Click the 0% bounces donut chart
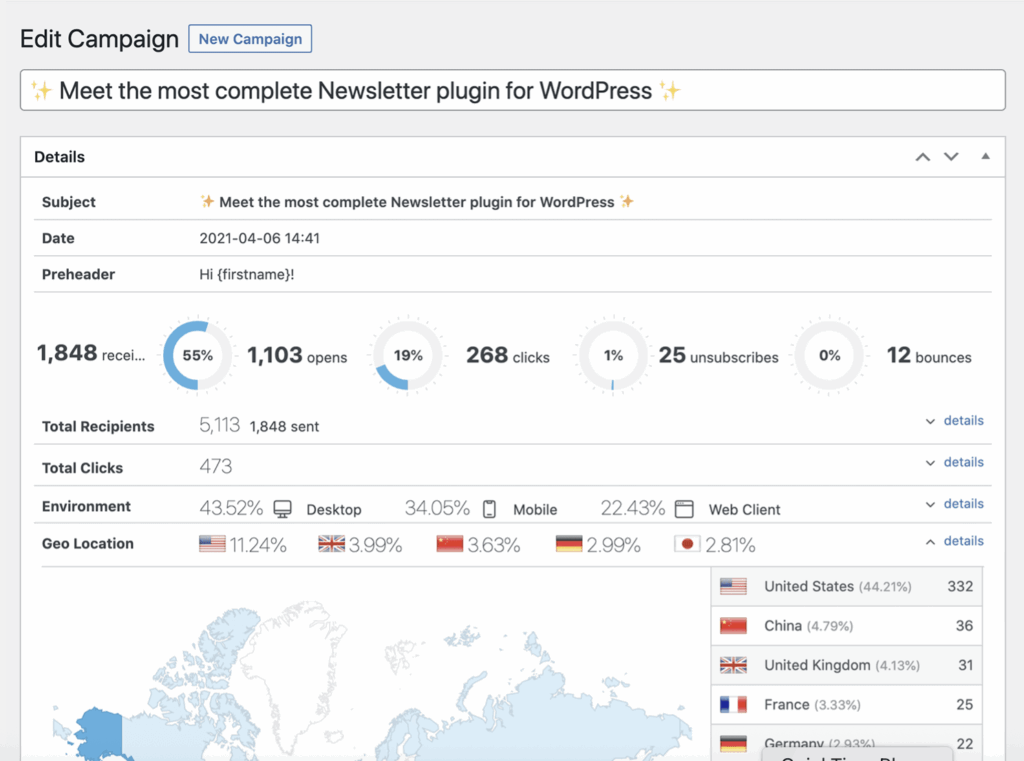The width and height of the screenshot is (1024, 761). [829, 355]
